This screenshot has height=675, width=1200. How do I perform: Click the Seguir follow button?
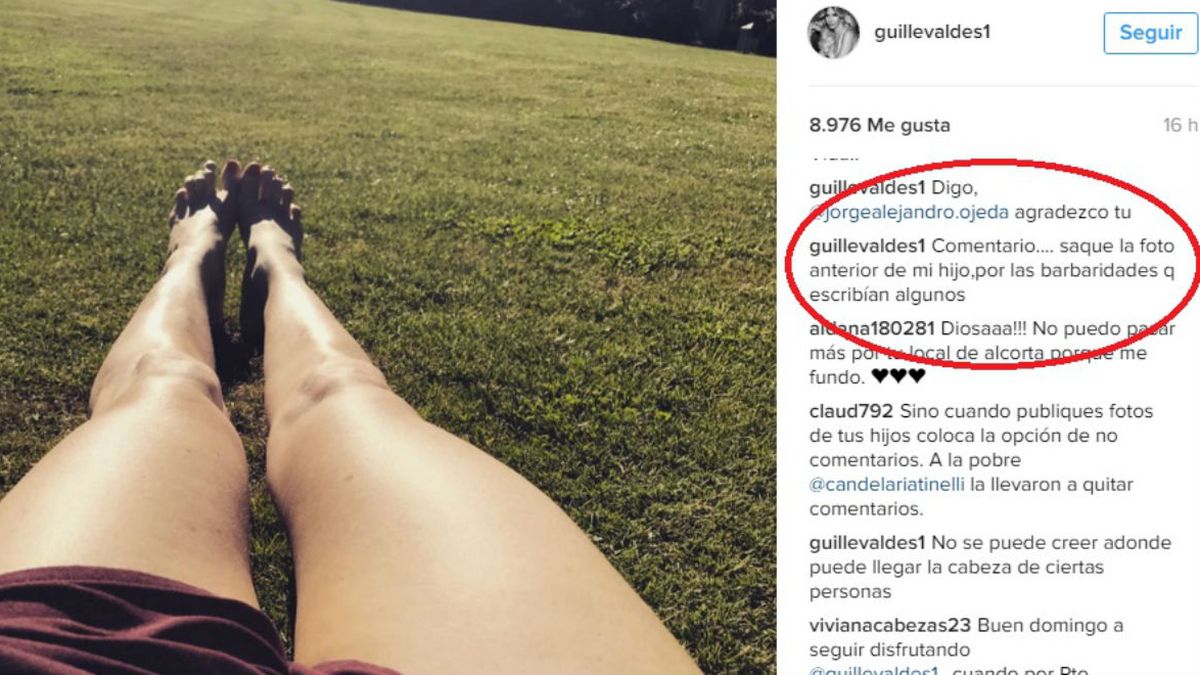[1150, 33]
